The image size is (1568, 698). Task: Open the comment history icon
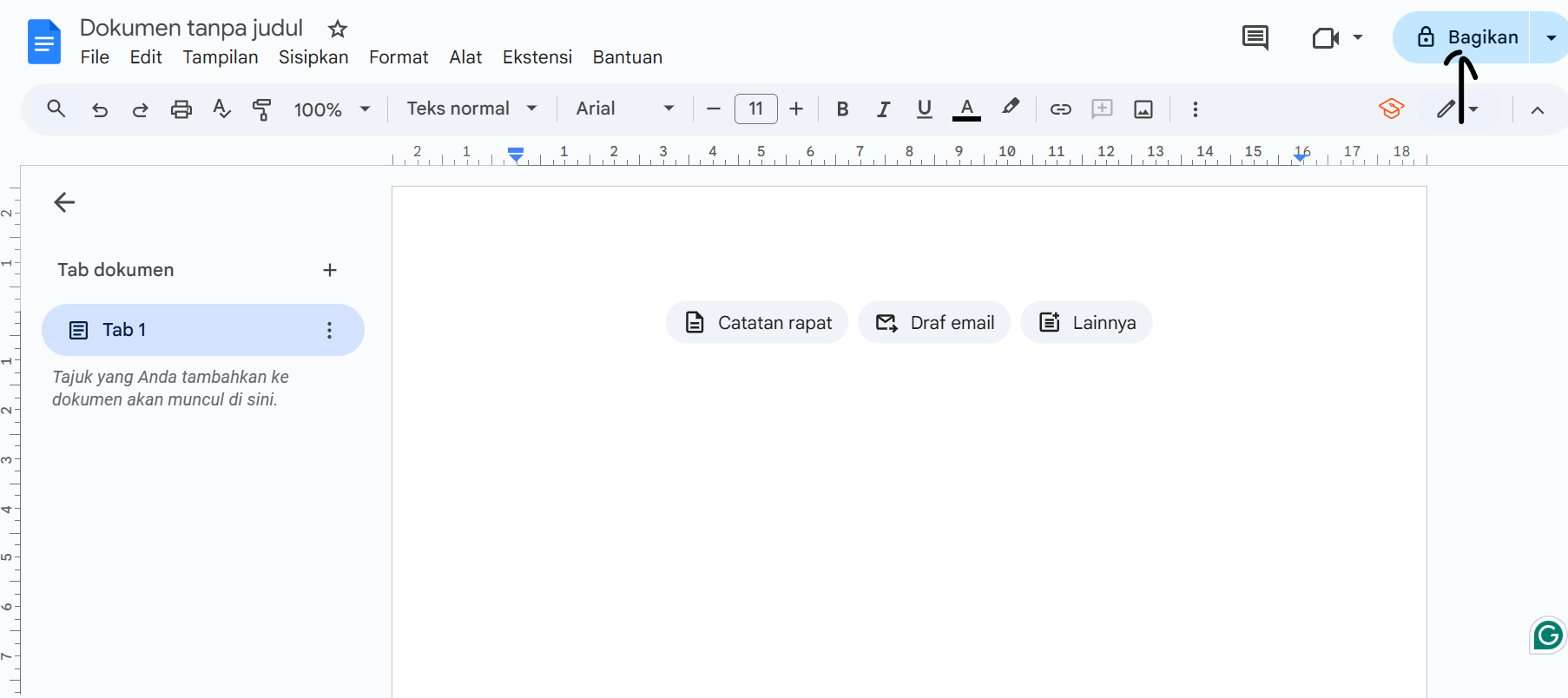1255,37
